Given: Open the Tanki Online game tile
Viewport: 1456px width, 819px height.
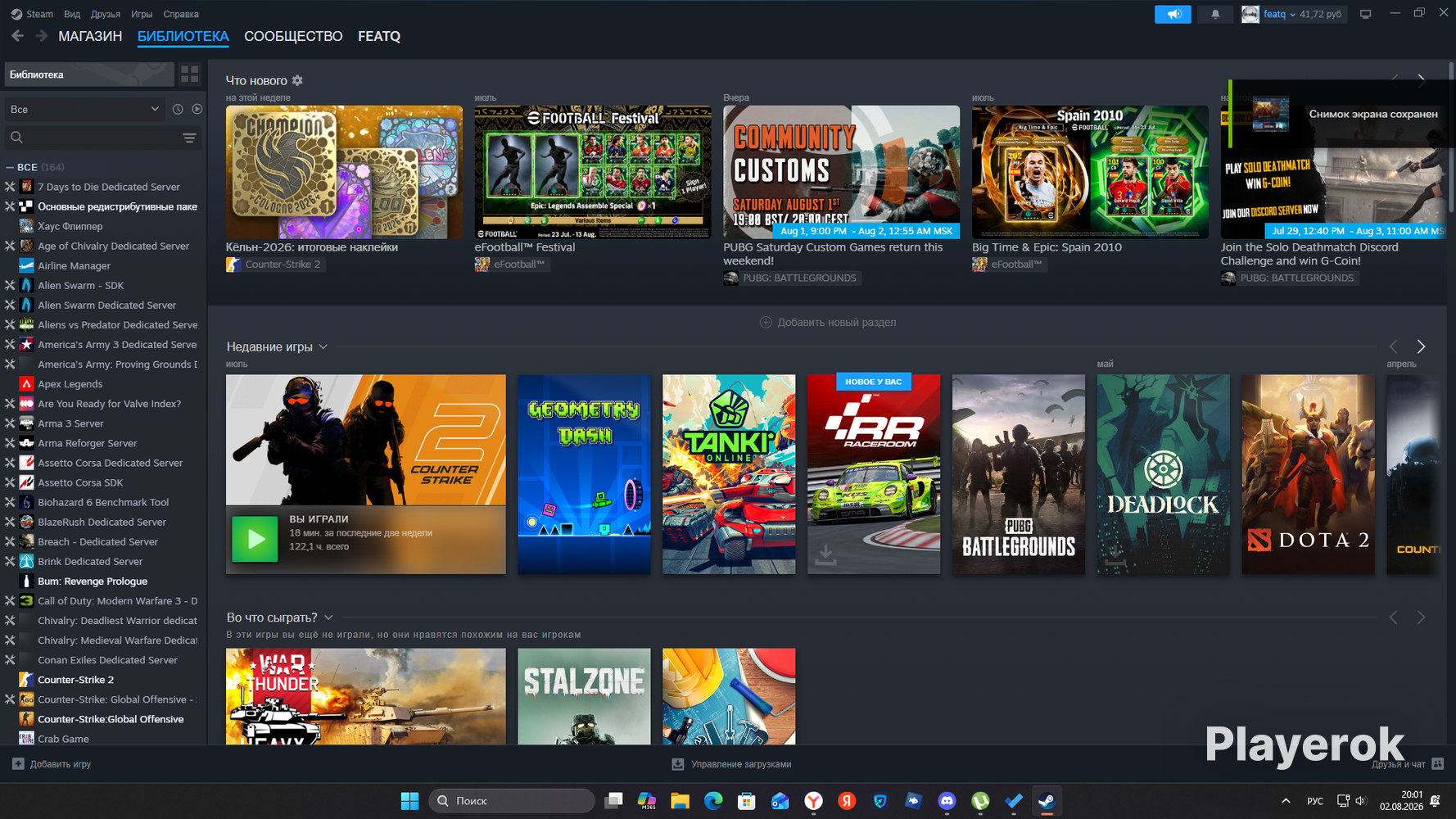Looking at the screenshot, I should pyautogui.click(x=729, y=474).
